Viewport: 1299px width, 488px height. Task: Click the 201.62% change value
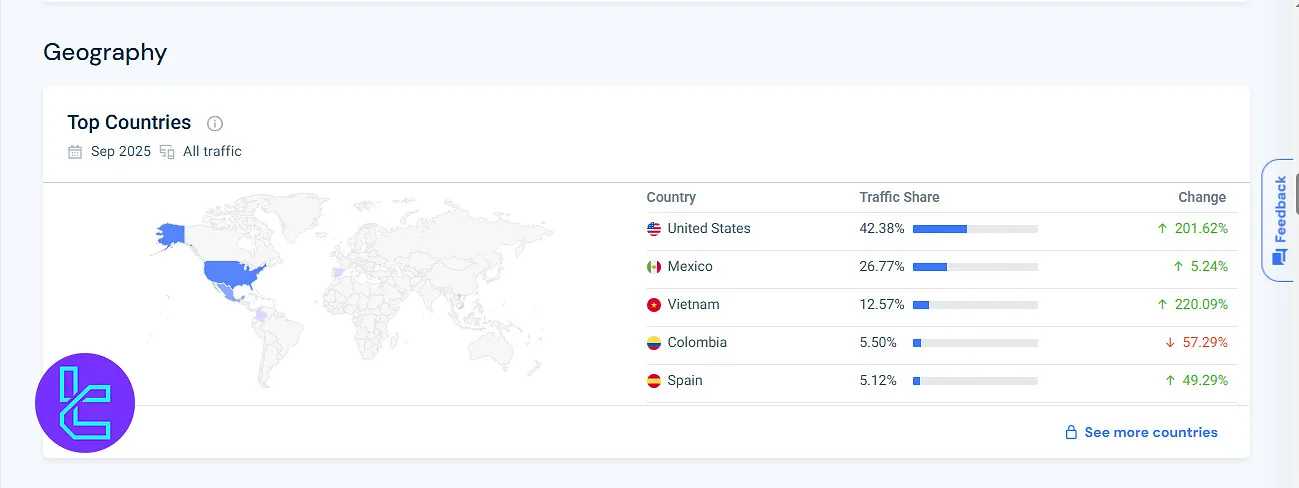tap(1201, 229)
